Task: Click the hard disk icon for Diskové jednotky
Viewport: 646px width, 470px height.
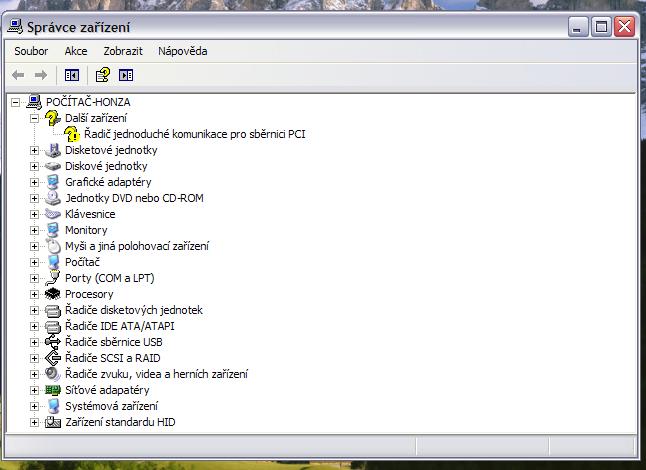Action: (53, 166)
